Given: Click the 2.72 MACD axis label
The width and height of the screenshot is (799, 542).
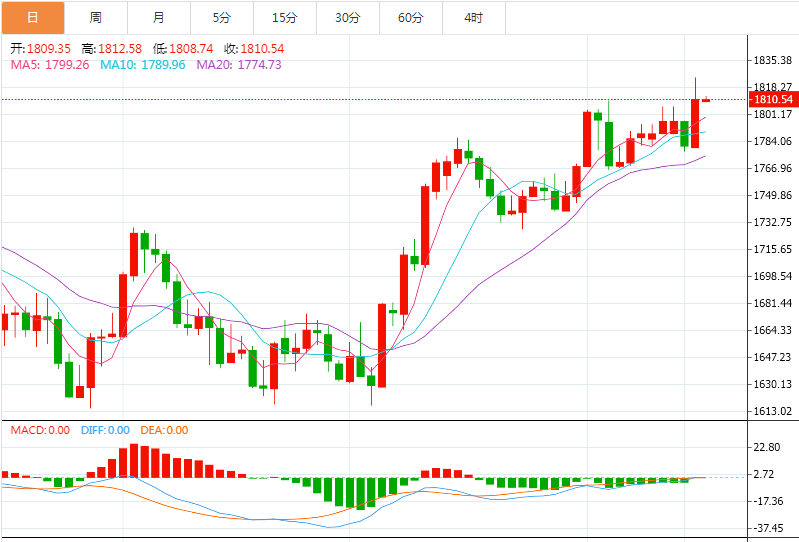Looking at the screenshot, I should (763, 474).
